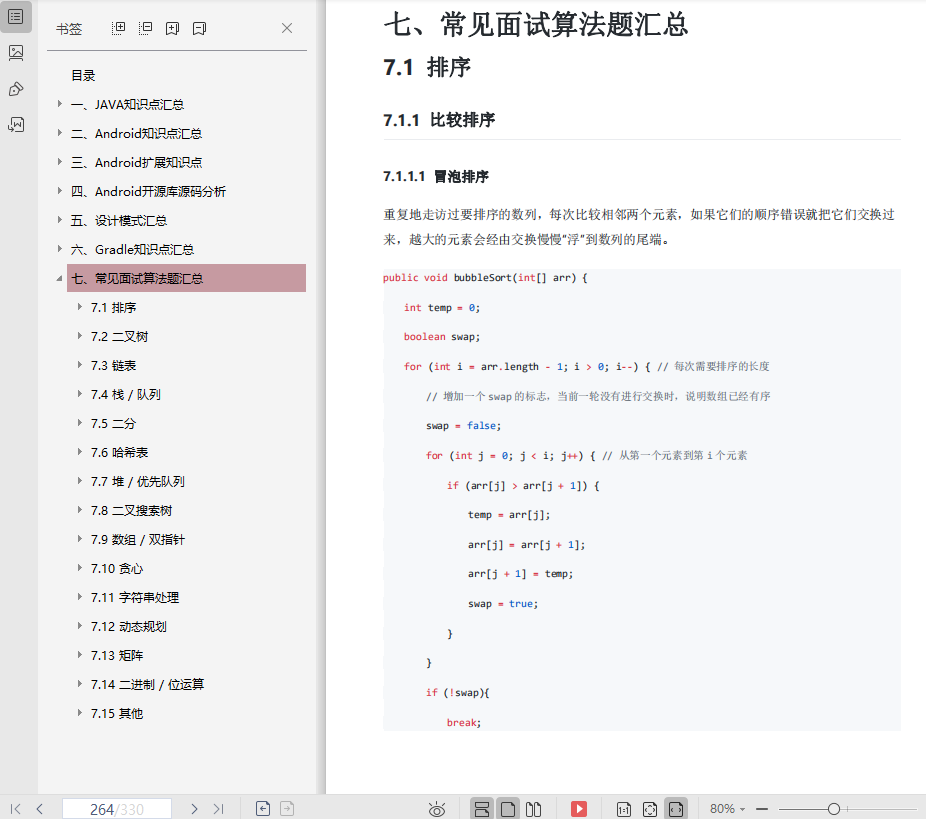Click the export/sign icon in left sidebar
Image resolution: width=926 pixels, height=819 pixels.
pyautogui.click(x=16, y=124)
